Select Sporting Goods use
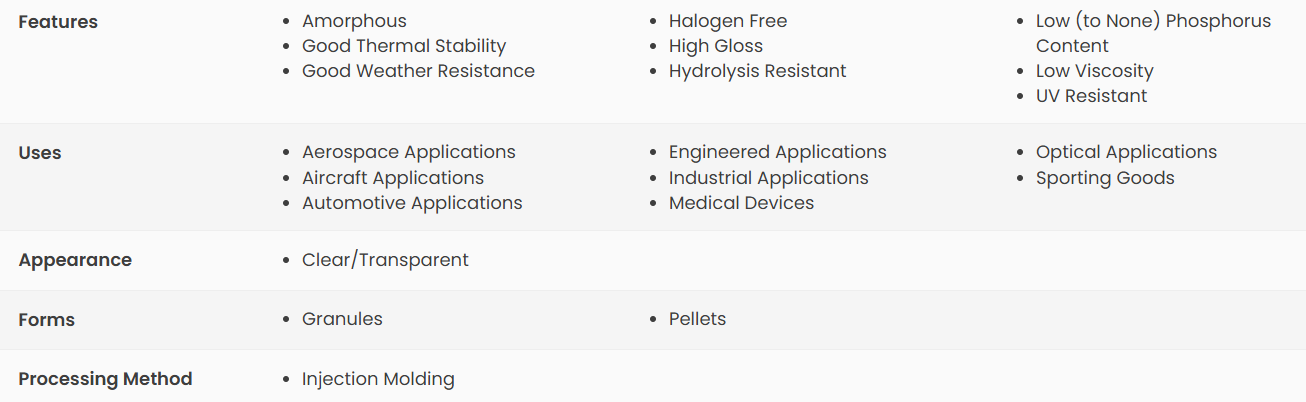 click(x=1105, y=178)
